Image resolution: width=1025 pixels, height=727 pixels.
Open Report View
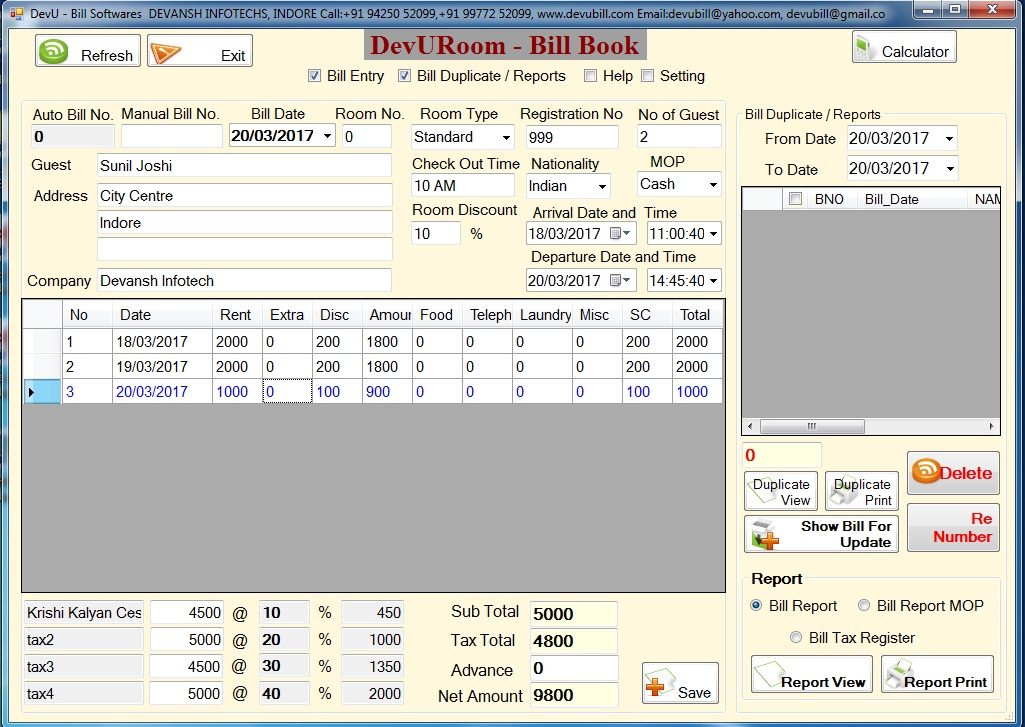(811, 675)
